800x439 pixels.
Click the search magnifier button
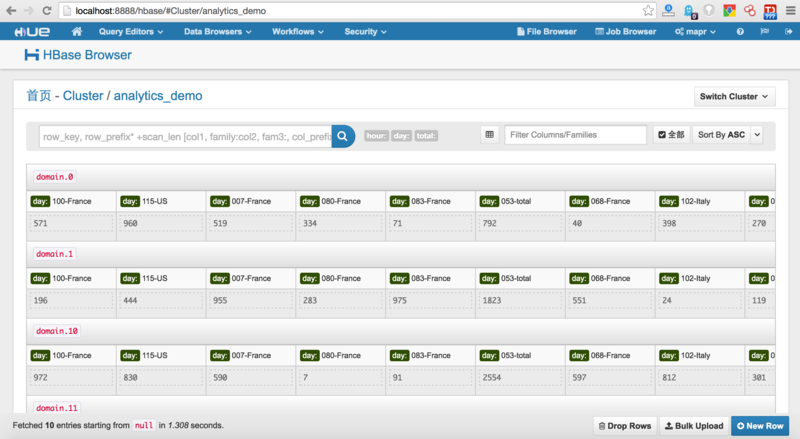coord(343,135)
